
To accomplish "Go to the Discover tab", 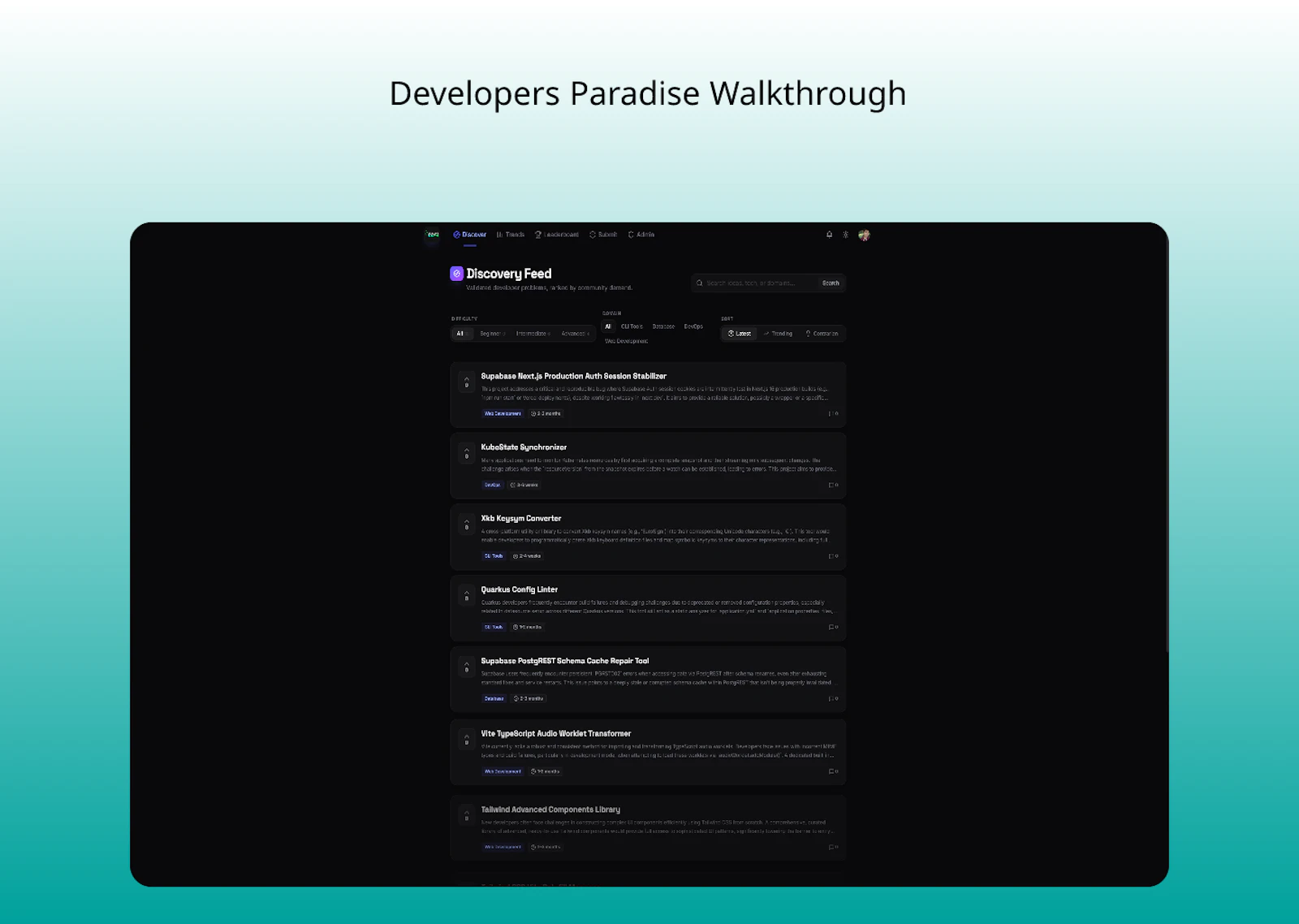I will [x=470, y=235].
